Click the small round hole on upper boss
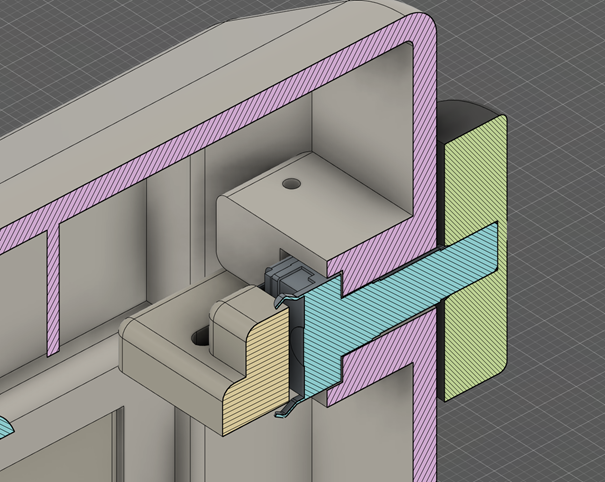This screenshot has width=605, height=482. (291, 184)
